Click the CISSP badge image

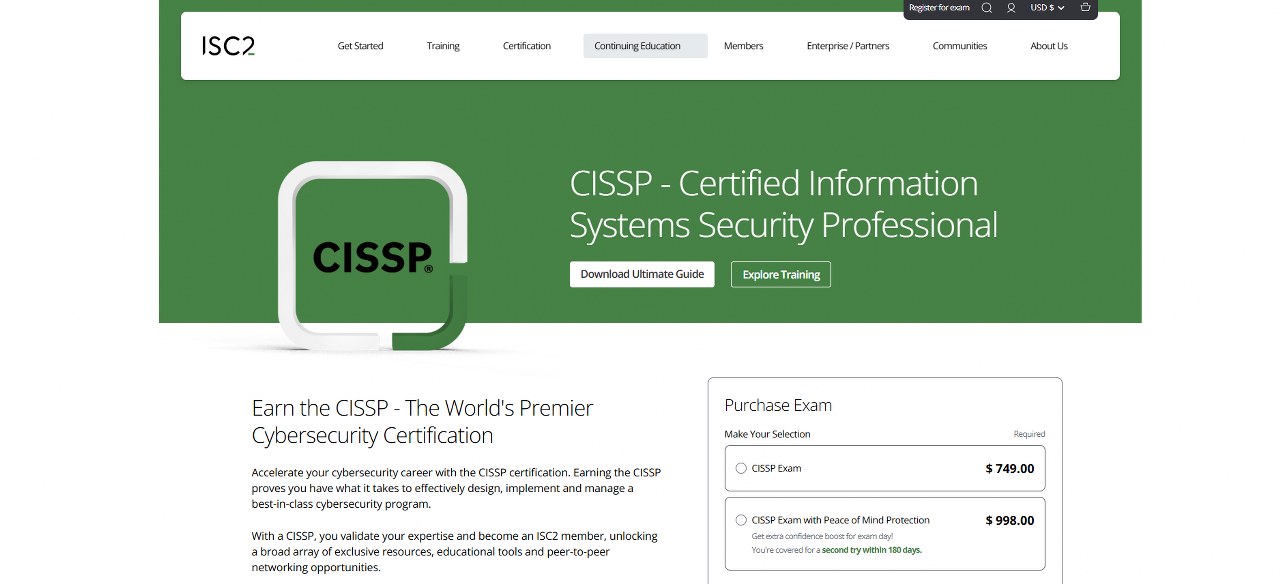pos(373,255)
